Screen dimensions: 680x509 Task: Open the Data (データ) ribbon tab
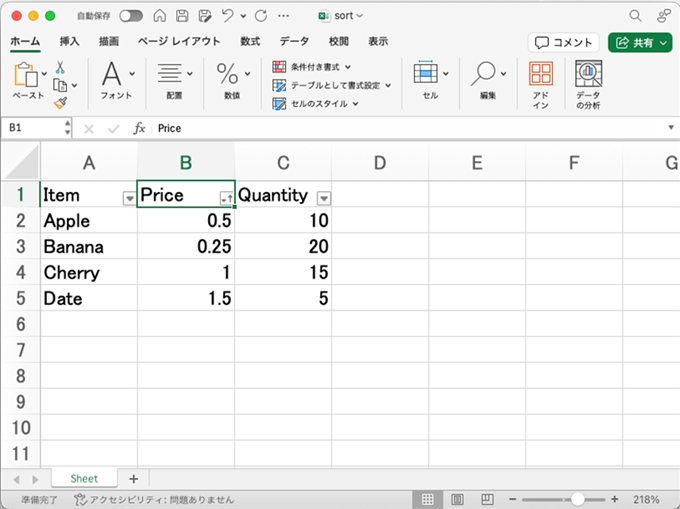294,41
